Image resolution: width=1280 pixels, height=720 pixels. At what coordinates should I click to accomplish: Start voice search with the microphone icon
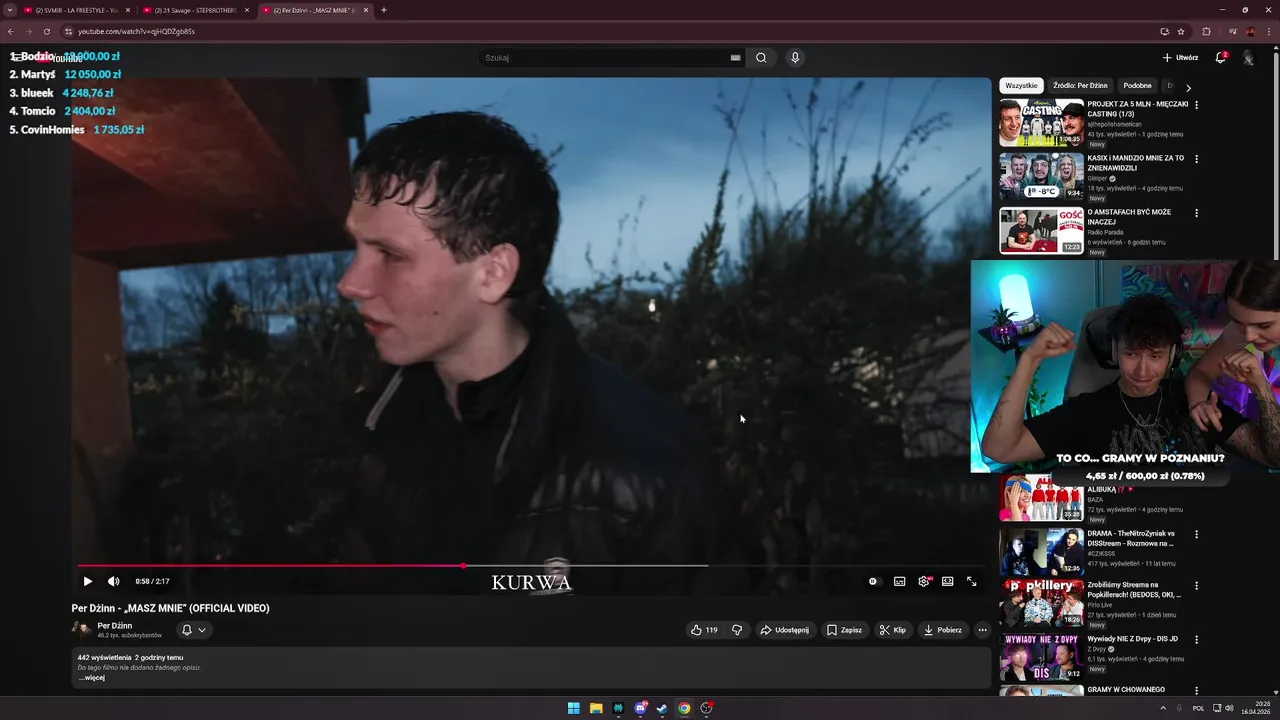point(795,58)
